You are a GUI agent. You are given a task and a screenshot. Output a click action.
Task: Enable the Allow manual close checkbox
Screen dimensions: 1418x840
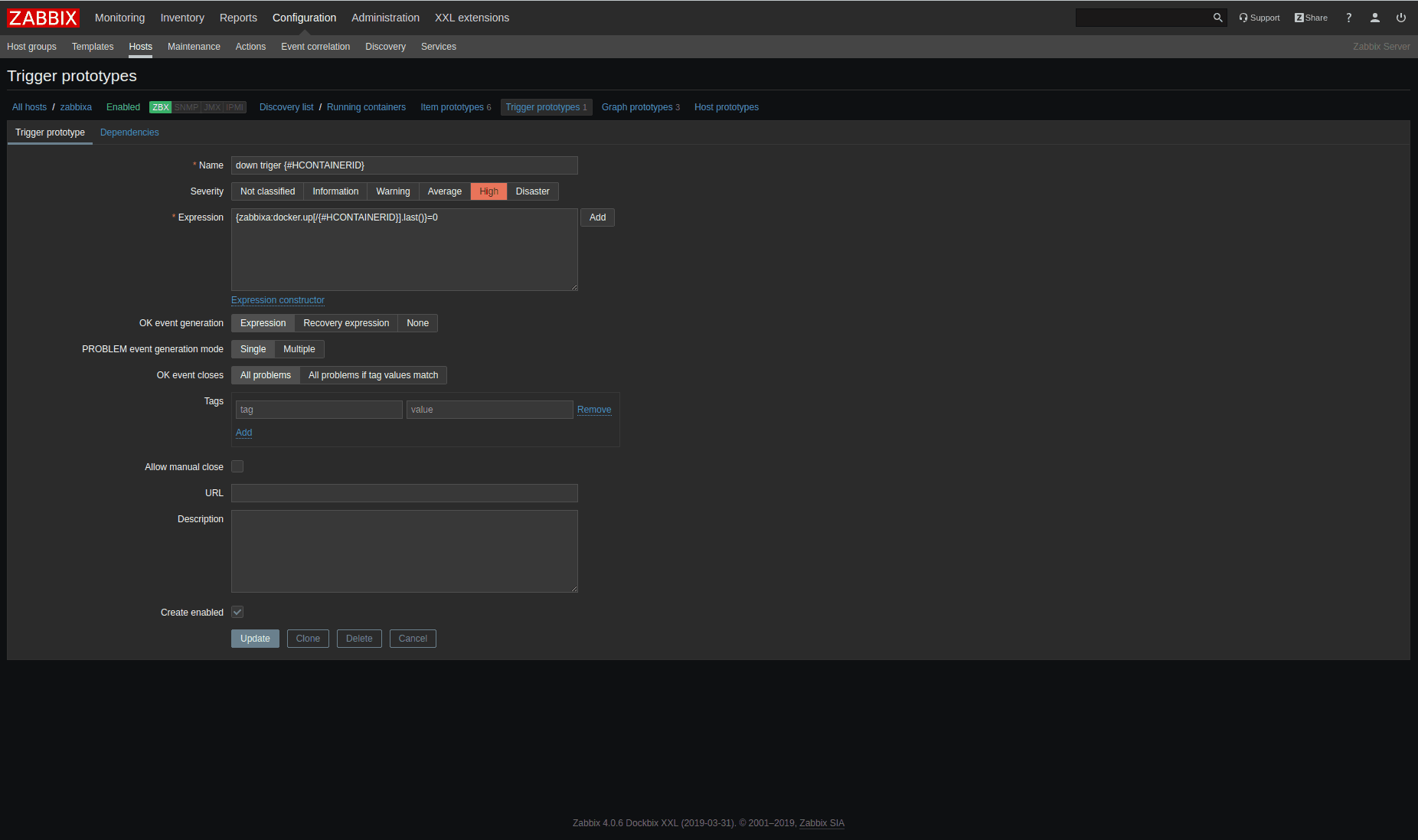(x=237, y=466)
